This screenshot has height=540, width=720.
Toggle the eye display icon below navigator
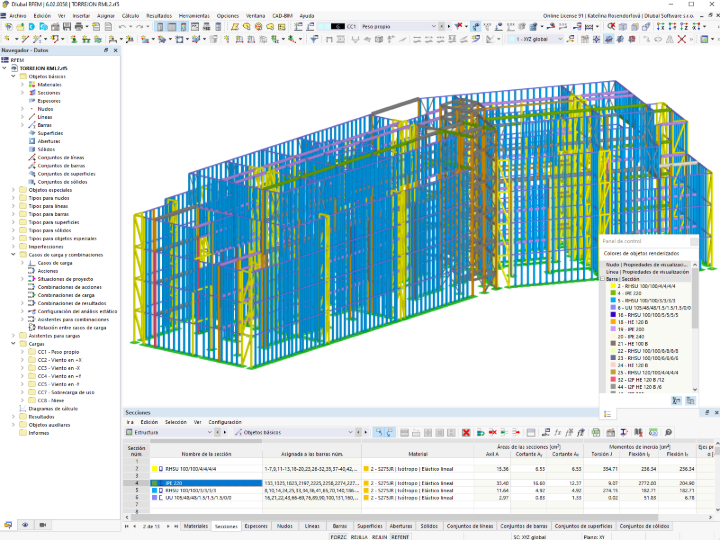(25, 525)
